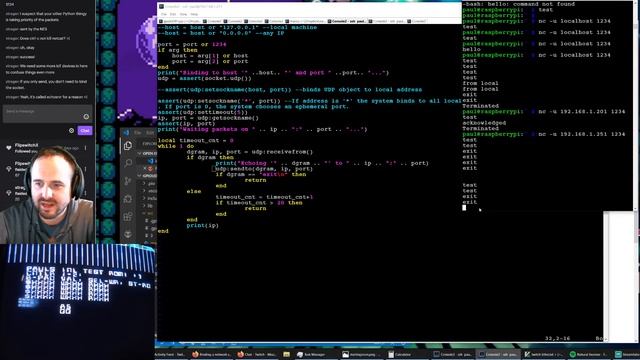
Task: Click the 'udp = assert(socket.udp())' code line
Action: pos(204,78)
